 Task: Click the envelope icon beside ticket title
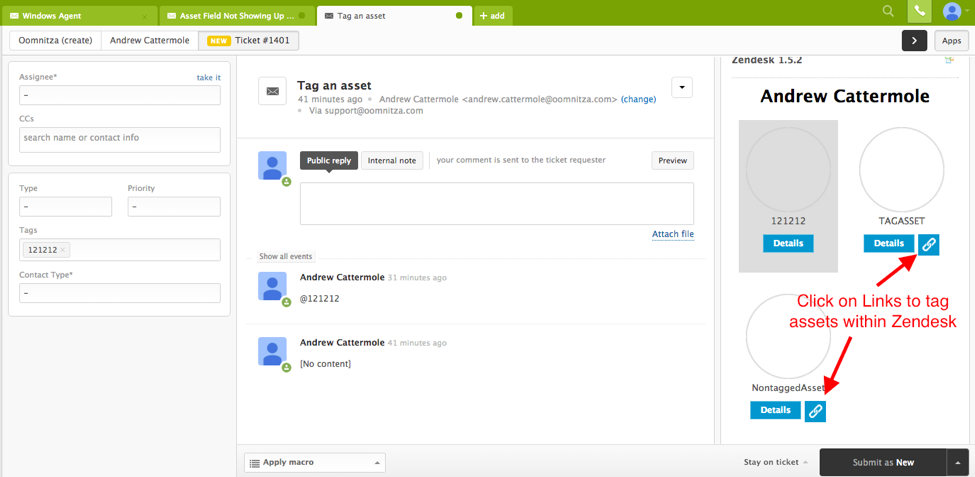tap(272, 91)
